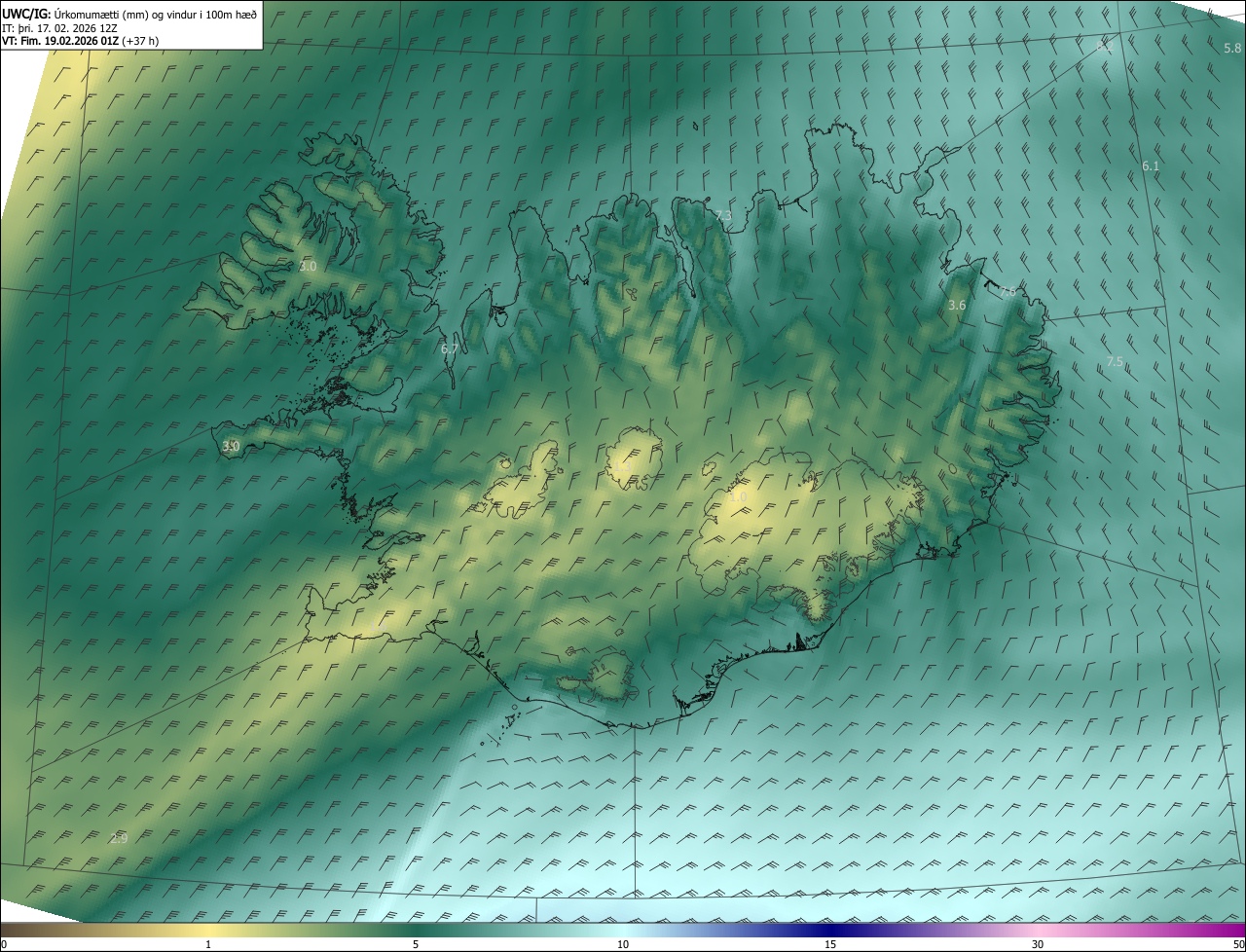1246x952 pixels.
Task: Click the 5.8 value at top right
Action: [x=1232, y=49]
